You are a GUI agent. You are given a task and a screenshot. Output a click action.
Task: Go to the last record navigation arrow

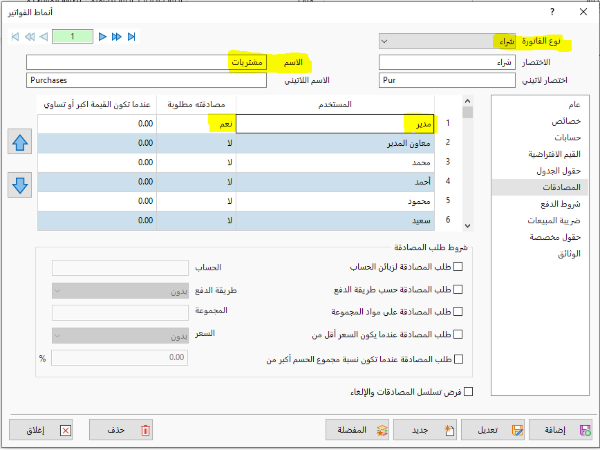click(131, 37)
